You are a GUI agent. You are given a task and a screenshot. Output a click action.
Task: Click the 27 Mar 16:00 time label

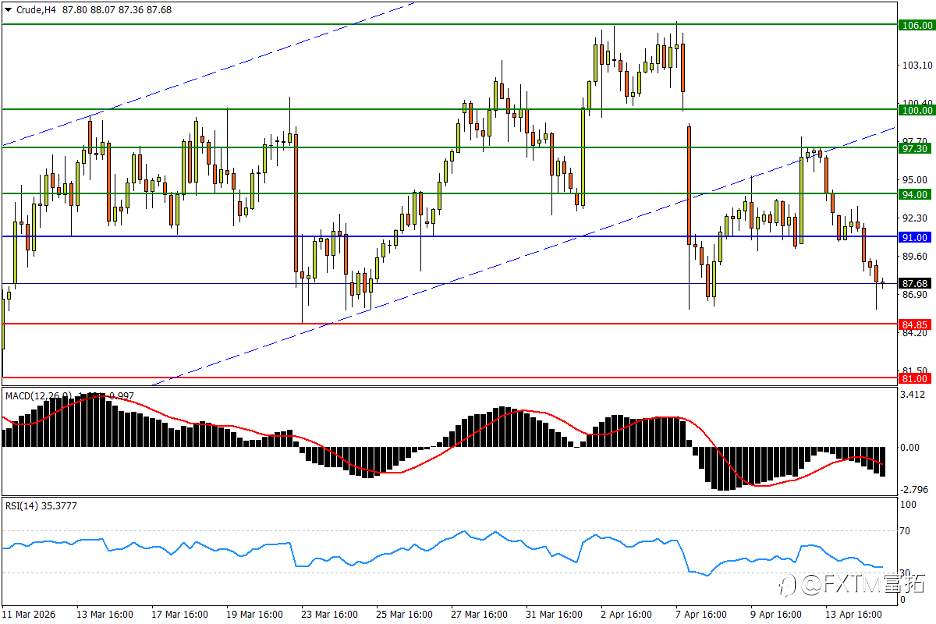[479, 614]
